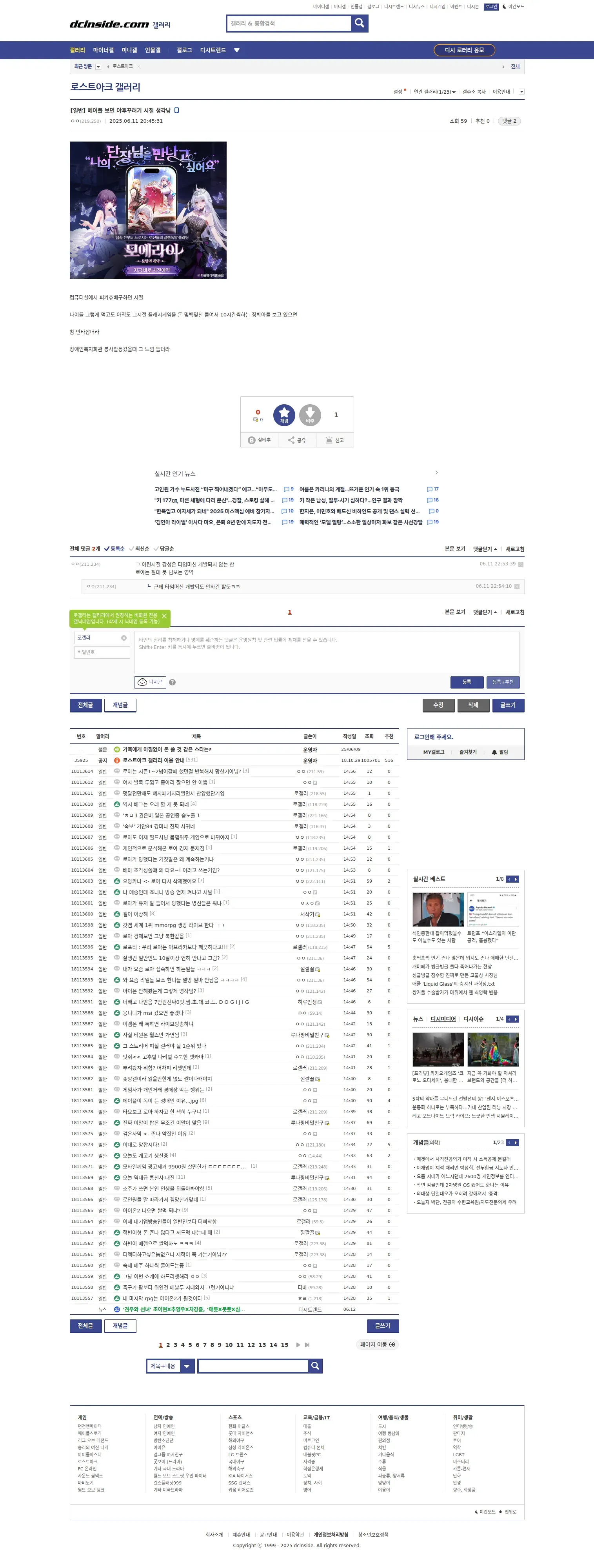This screenshot has width=594, height=1568.
Task: Click the 수정 edit button
Action: (438, 705)
